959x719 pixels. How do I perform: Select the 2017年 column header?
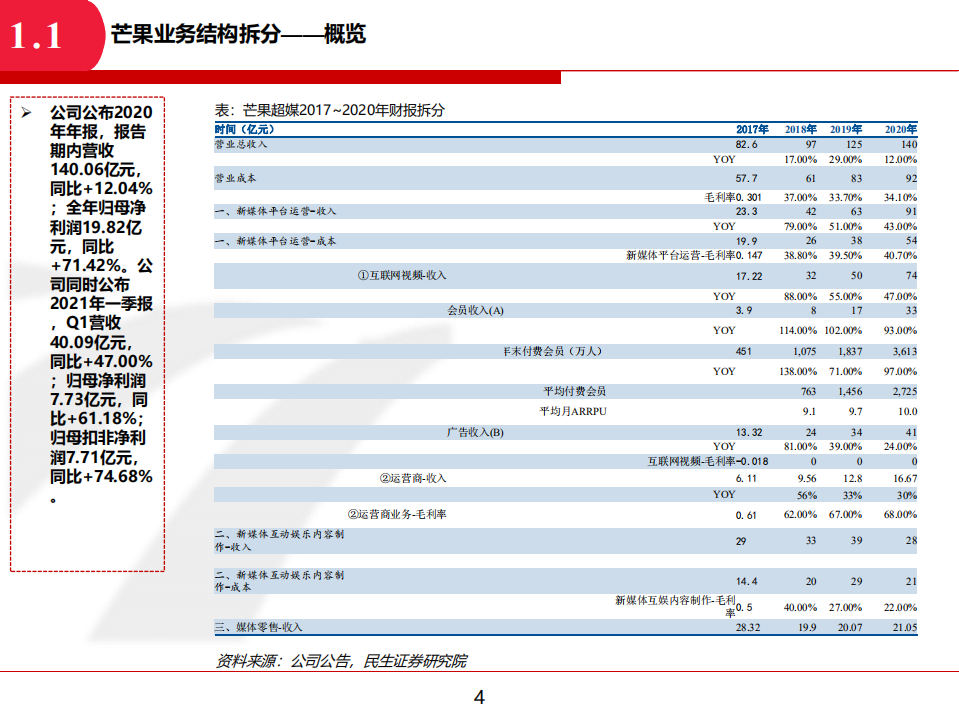750,129
